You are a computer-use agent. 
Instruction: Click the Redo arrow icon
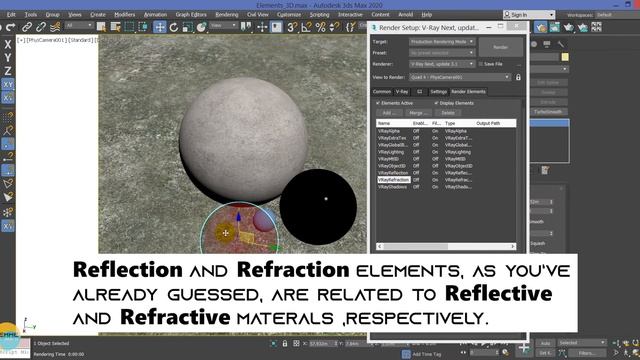click(x=11, y=27)
